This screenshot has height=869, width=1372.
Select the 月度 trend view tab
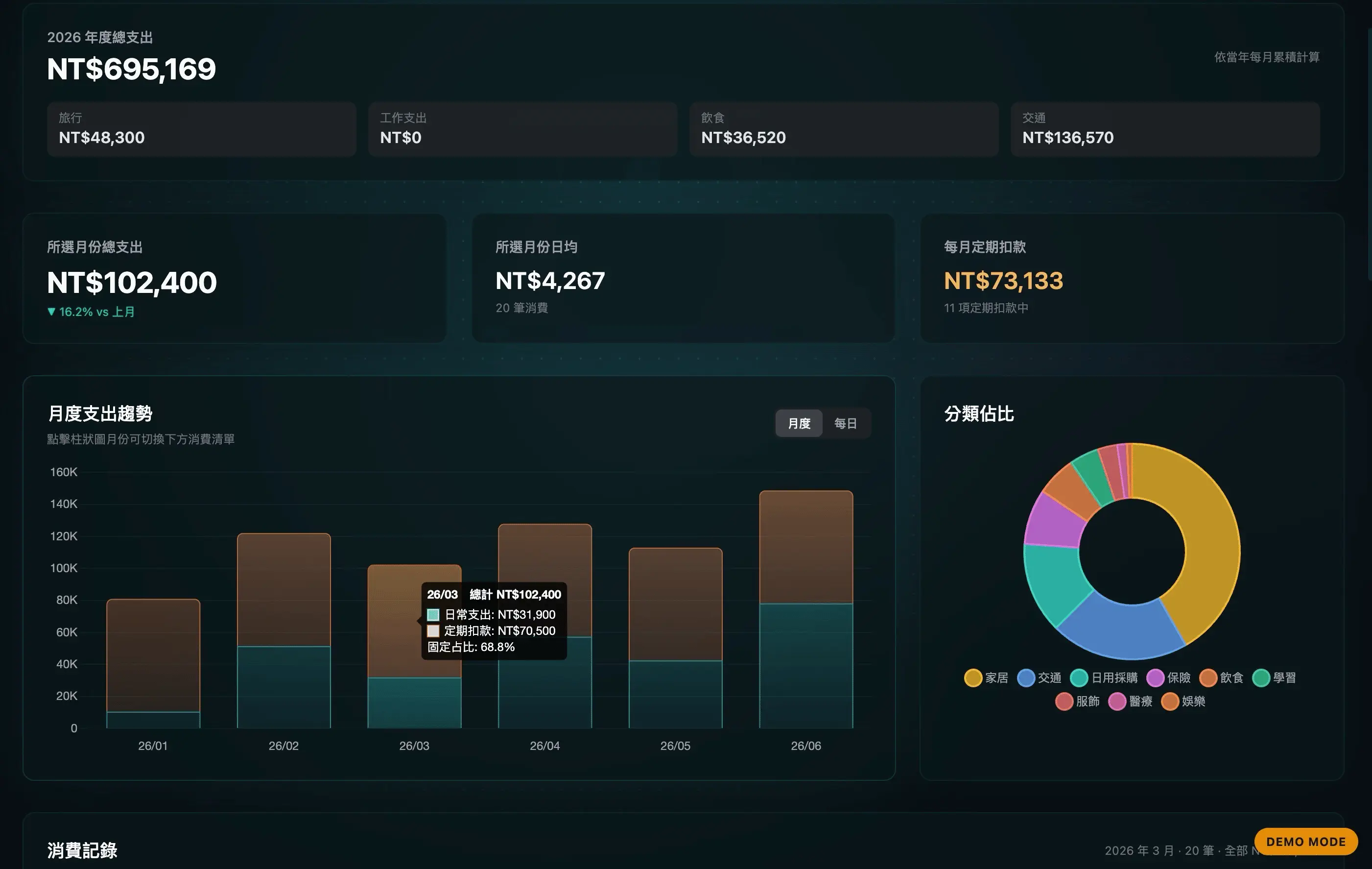pos(799,423)
